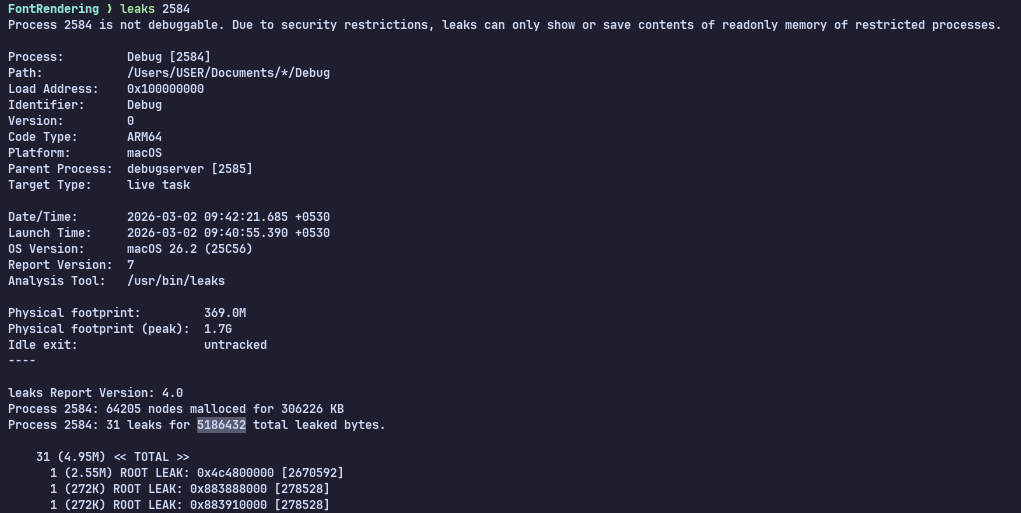Click the 'leaks Report Version: 4.0' line

pos(95,393)
